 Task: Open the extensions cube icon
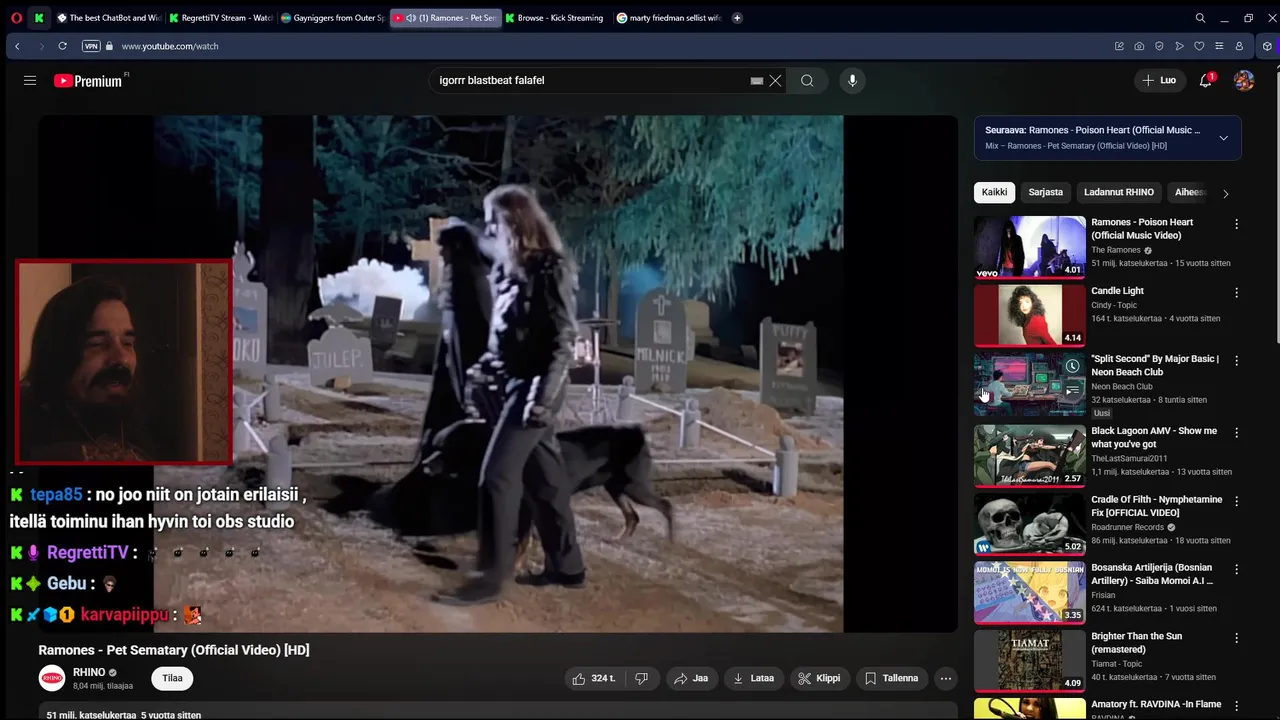pos(1267,46)
